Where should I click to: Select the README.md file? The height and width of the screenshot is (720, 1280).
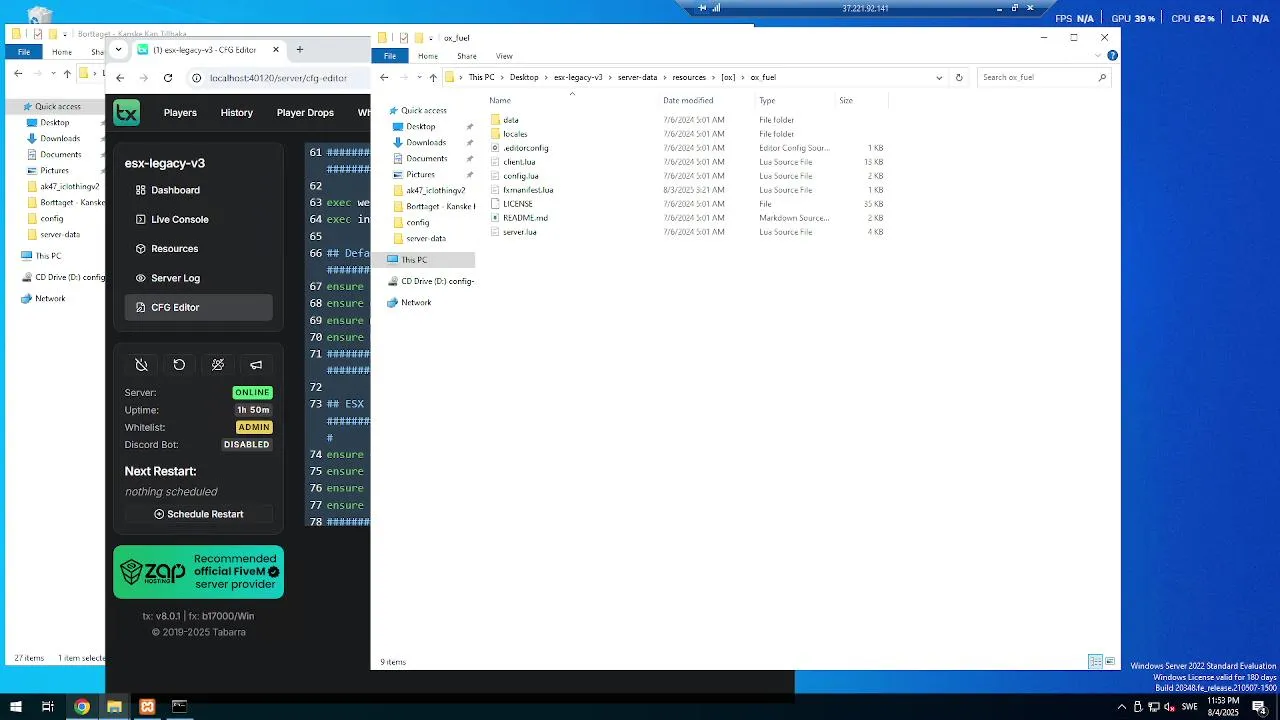pyautogui.click(x=525, y=218)
